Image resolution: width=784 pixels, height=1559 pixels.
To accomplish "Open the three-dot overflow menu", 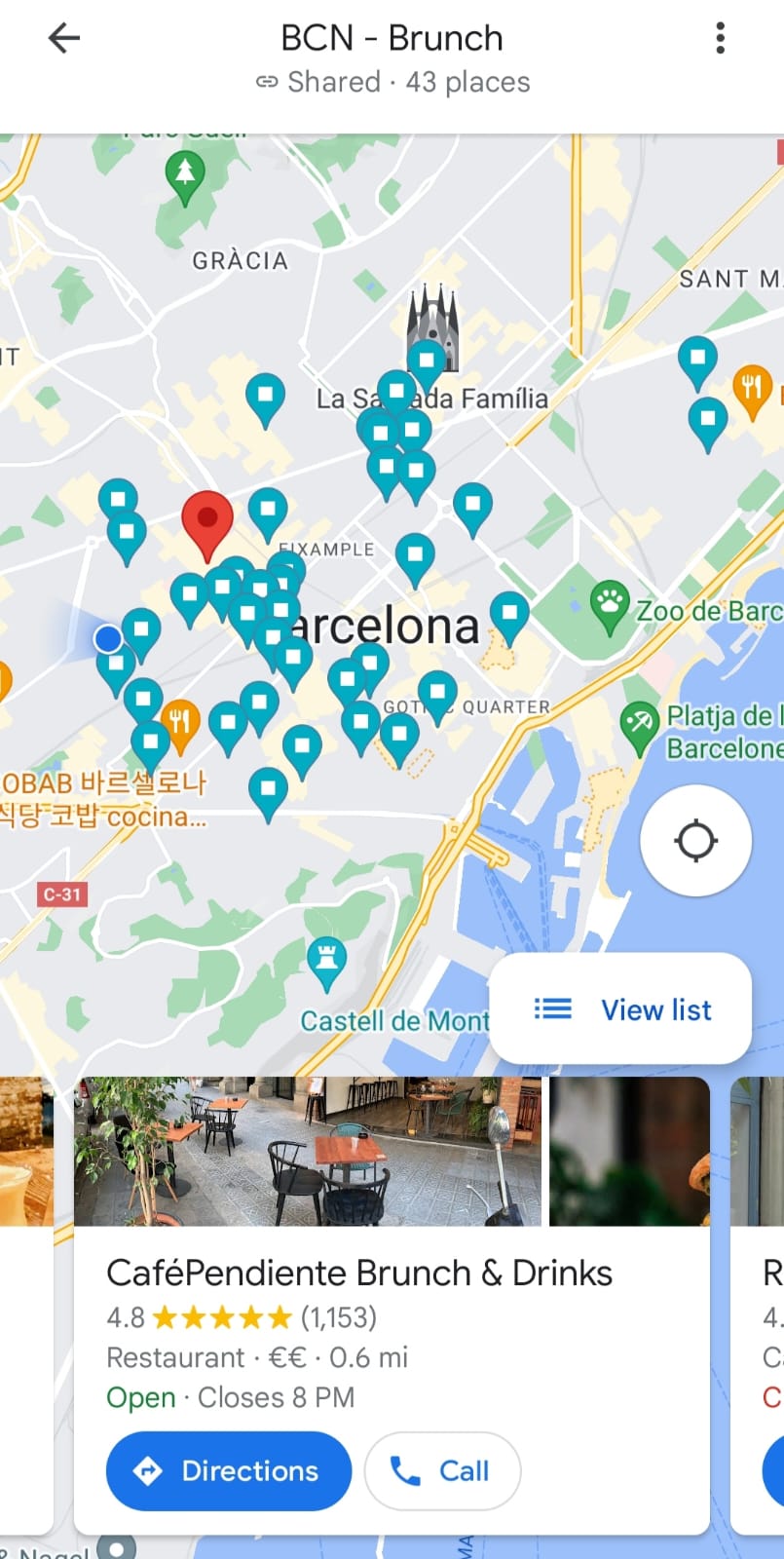I will (x=720, y=38).
